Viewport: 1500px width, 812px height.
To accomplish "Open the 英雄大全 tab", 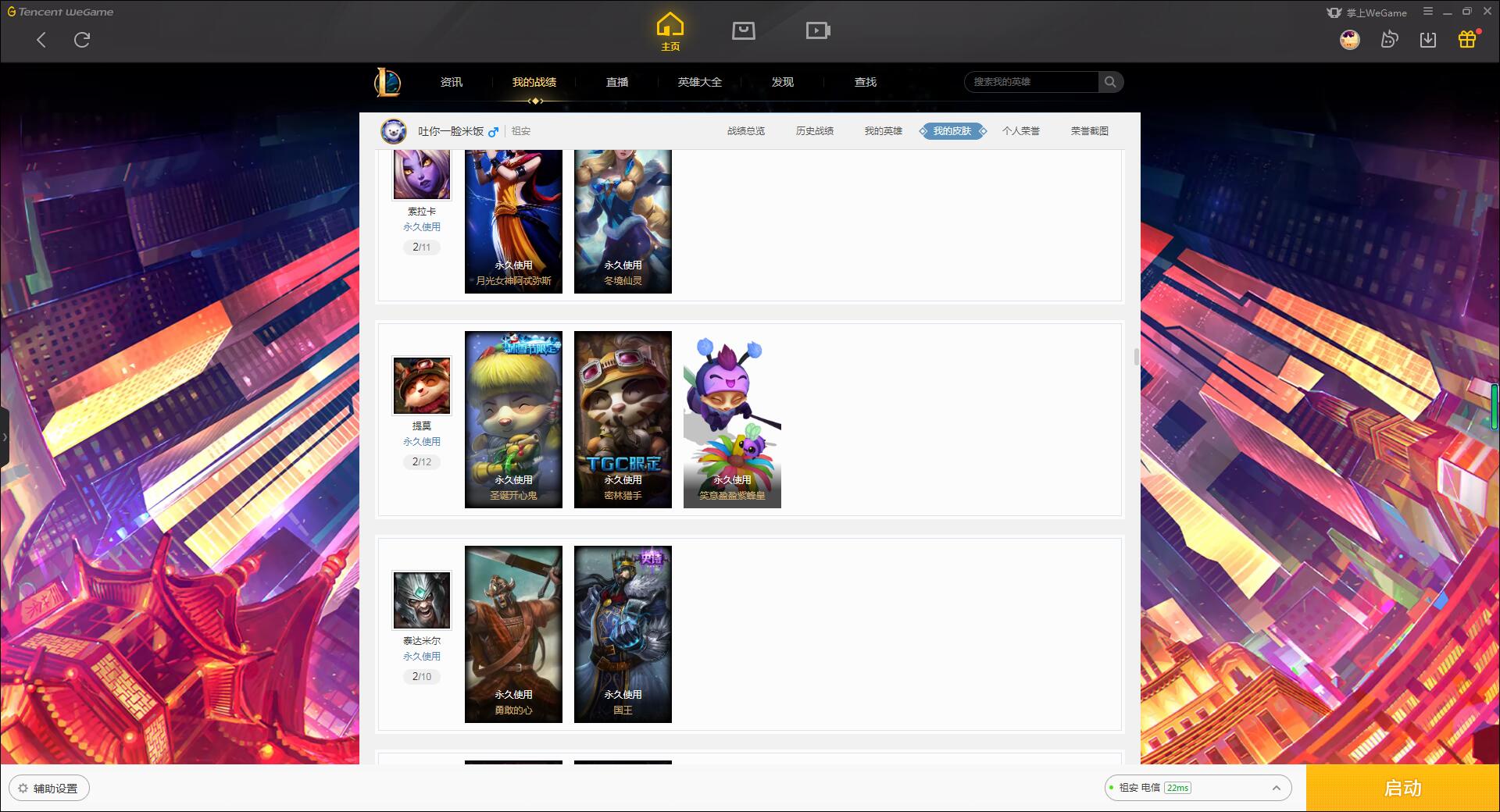I will [700, 82].
